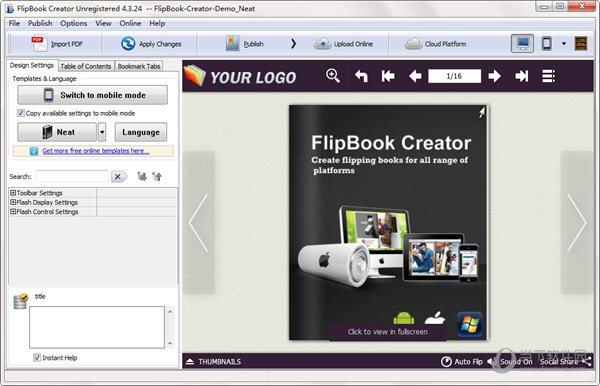Expand Flash Control Settings tree node
Image resolution: width=600 pixels, height=386 pixels.
point(13,212)
